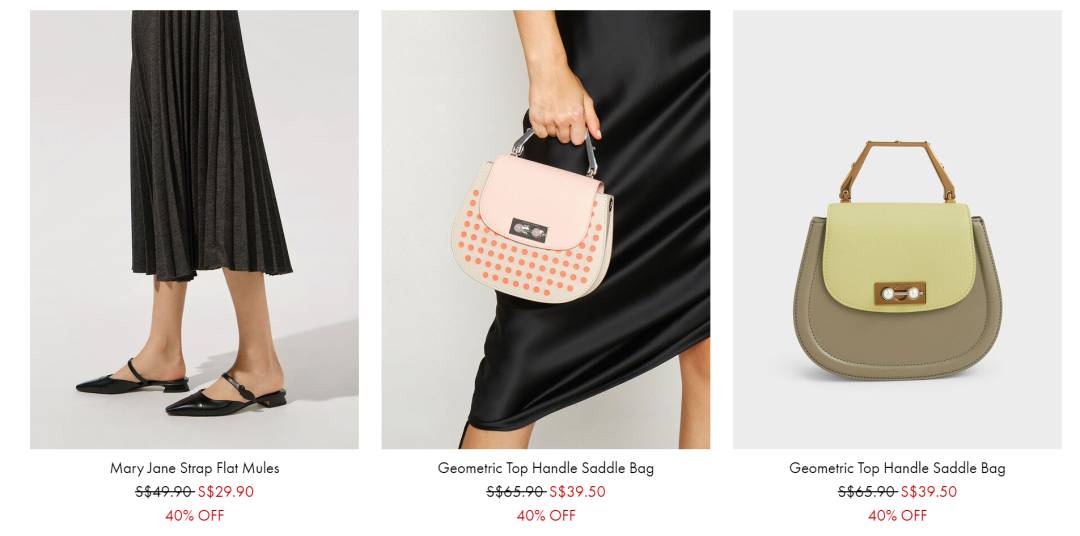Click the gold turn-lock clasp on the olive bag

pos(900,293)
